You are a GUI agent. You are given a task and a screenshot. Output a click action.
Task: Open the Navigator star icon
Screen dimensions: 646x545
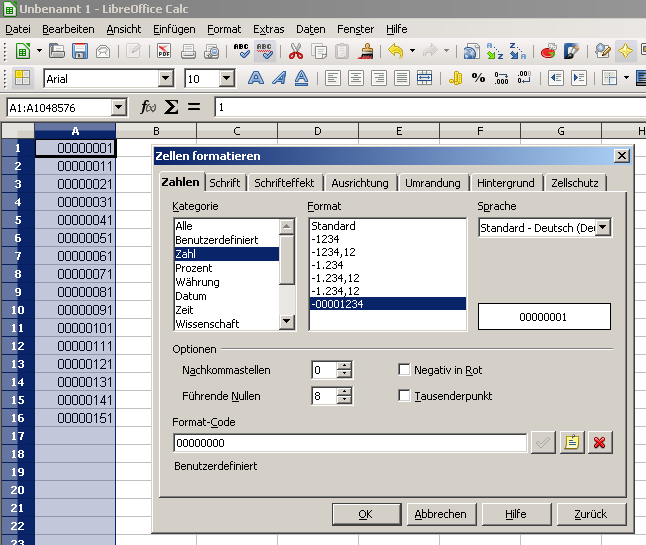coord(625,51)
